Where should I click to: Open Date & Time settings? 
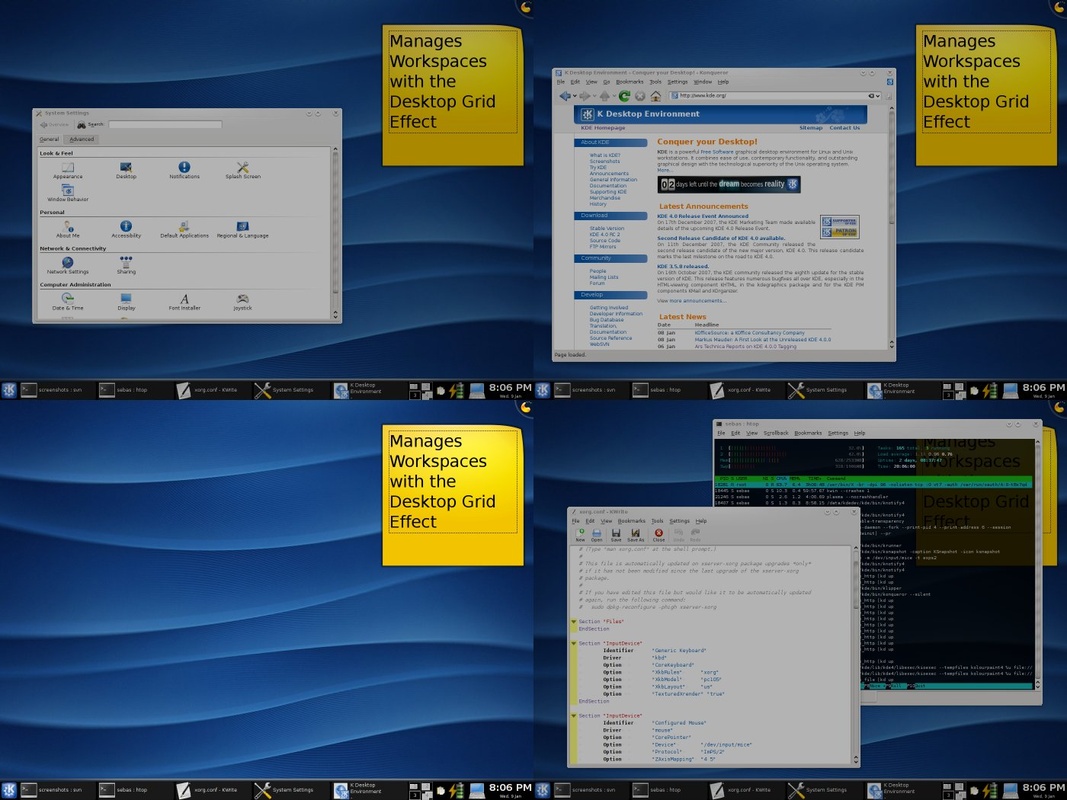pos(67,301)
